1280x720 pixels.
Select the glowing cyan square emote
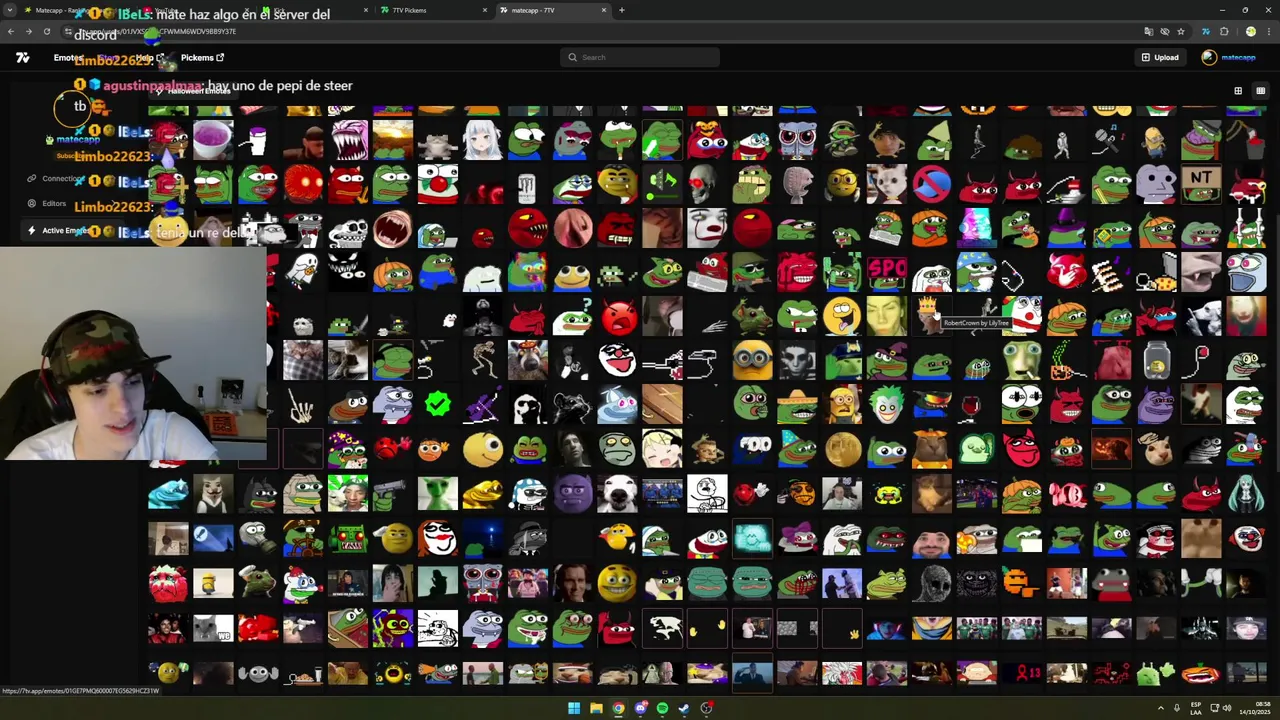tap(752, 538)
